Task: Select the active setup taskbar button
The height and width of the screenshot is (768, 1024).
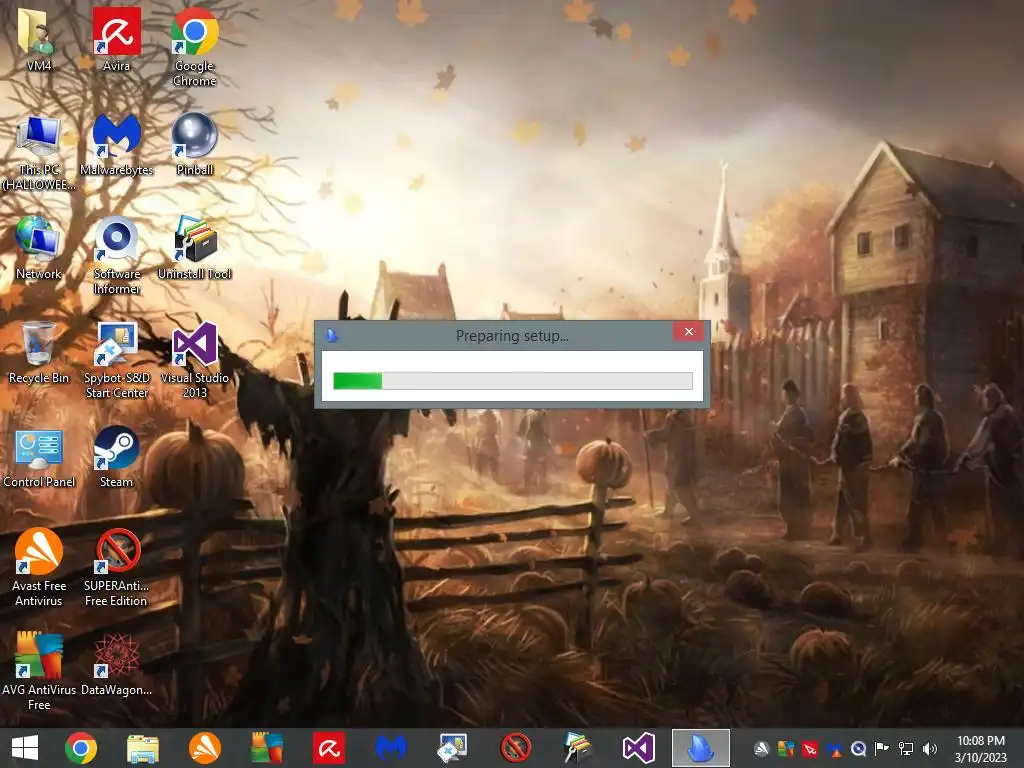Action: coord(701,748)
